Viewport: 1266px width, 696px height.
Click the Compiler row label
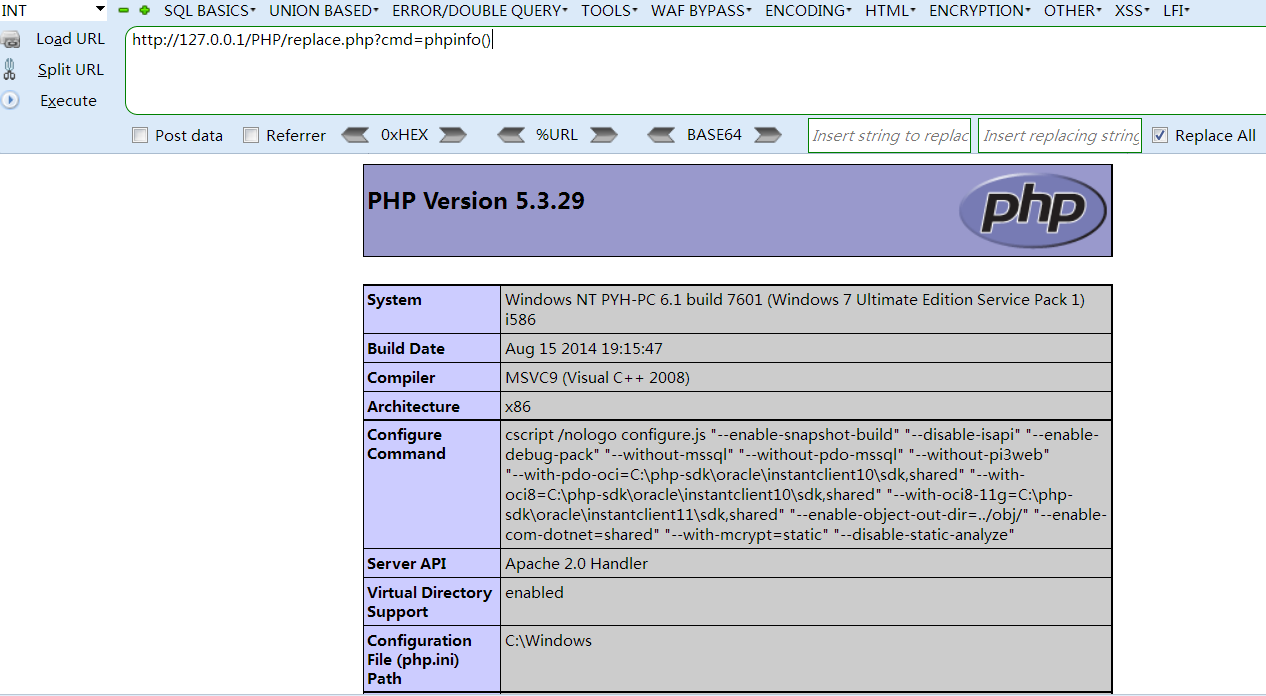pos(401,378)
